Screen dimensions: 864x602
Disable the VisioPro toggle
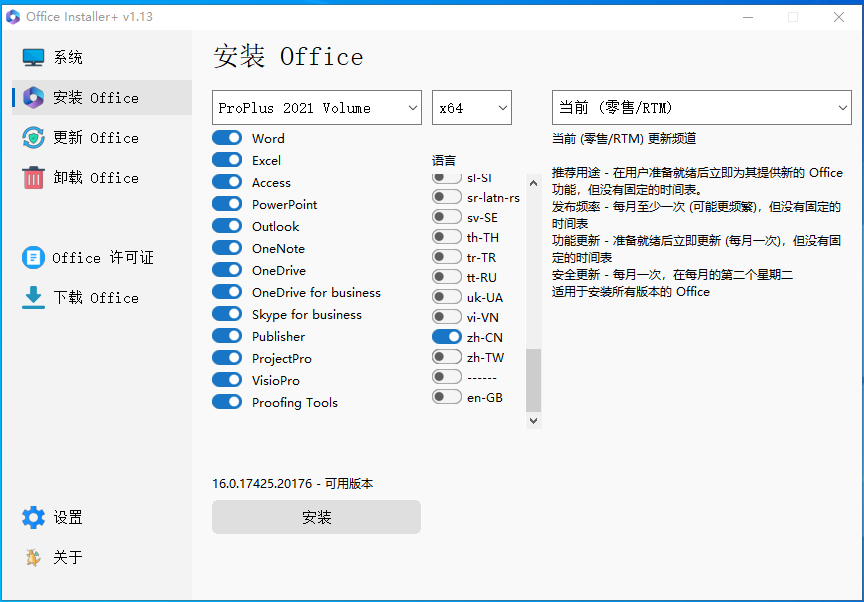(227, 380)
